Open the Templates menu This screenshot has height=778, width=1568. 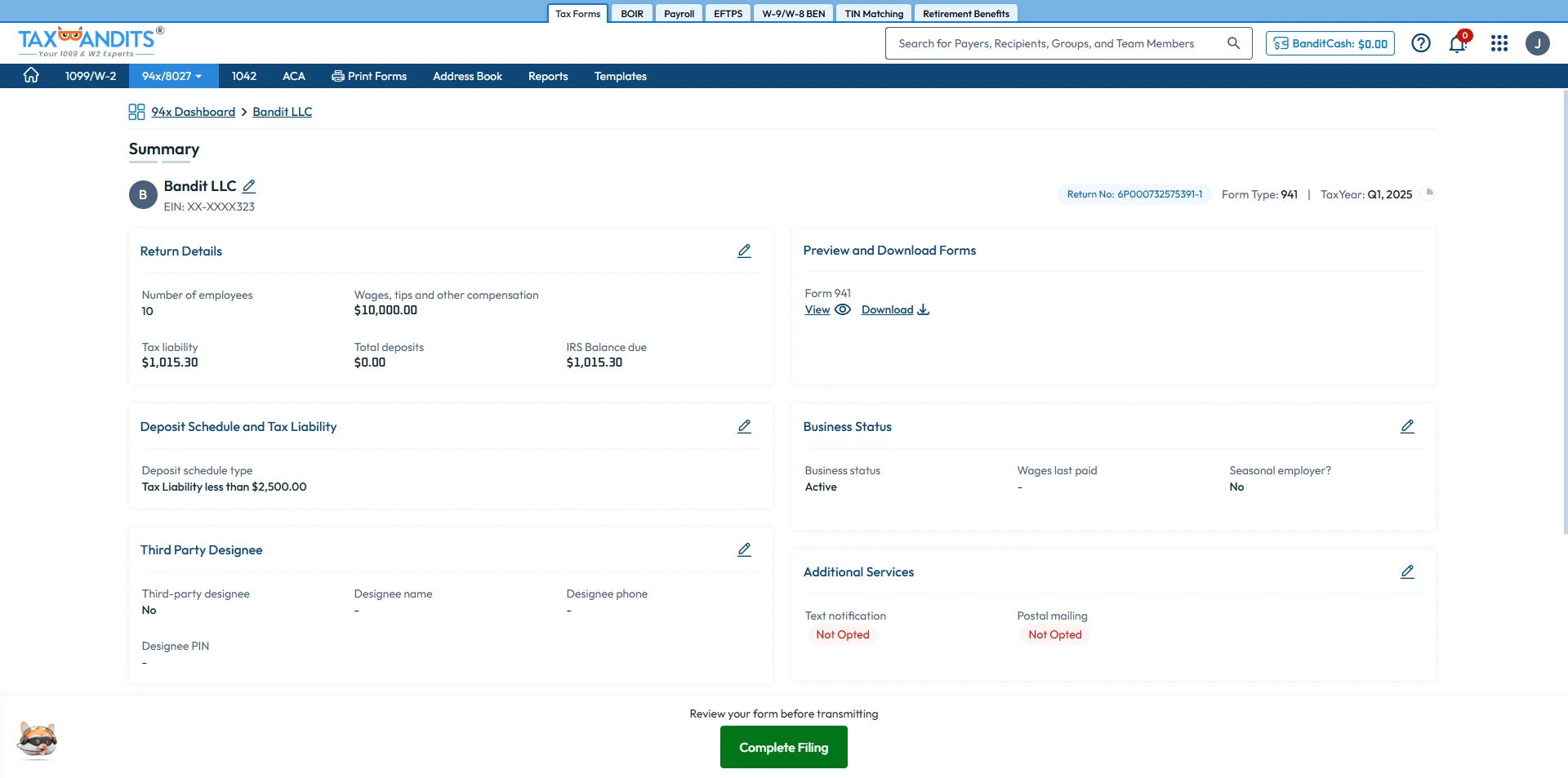[621, 76]
